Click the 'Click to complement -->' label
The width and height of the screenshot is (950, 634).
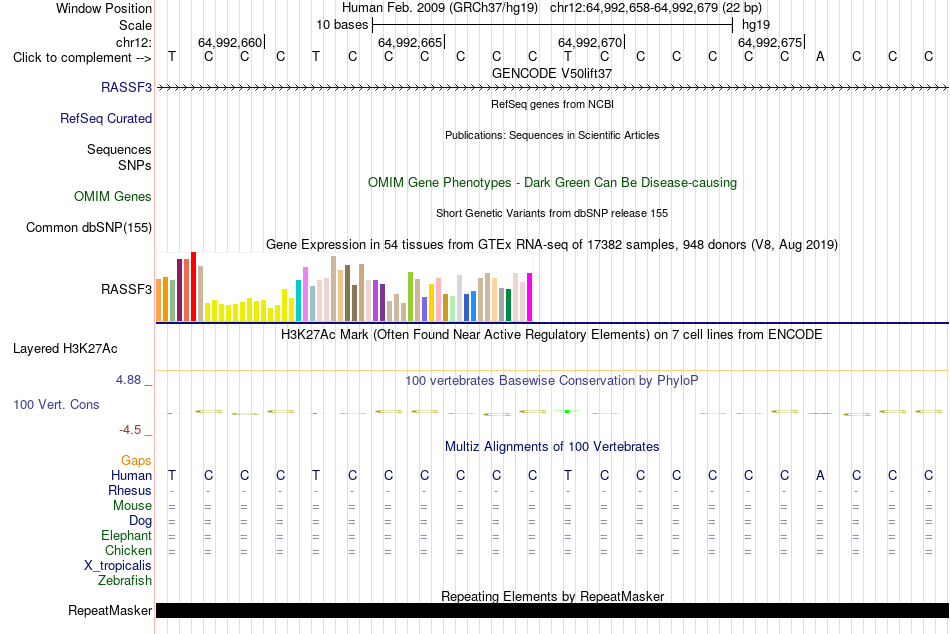82,58
